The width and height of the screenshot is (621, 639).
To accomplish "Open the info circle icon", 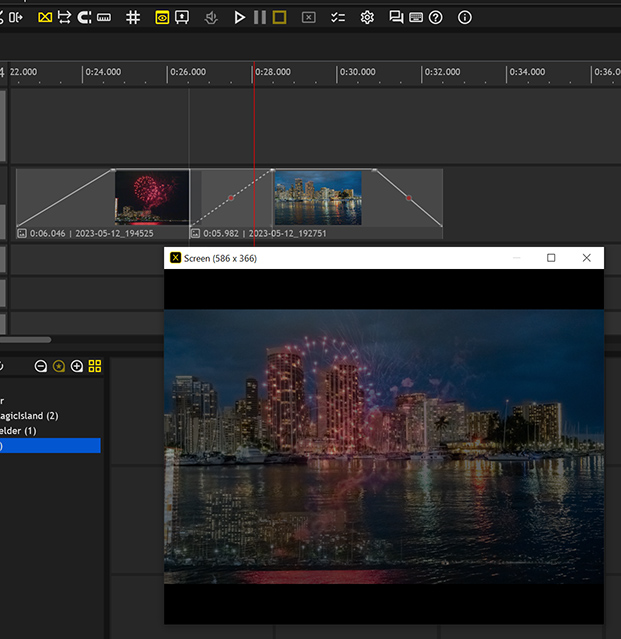I will 464,17.
